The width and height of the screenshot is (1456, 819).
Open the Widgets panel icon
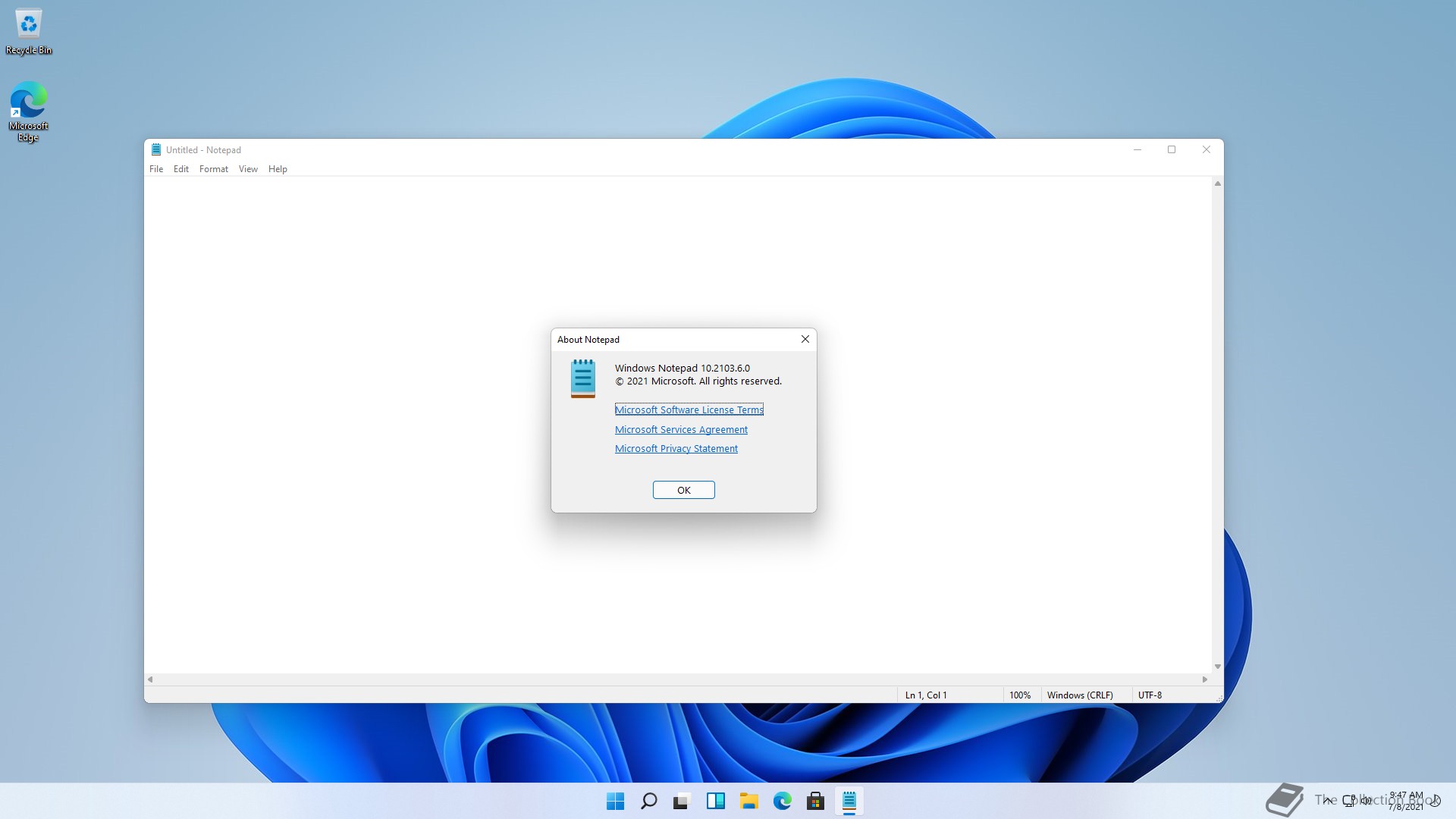[x=715, y=801]
